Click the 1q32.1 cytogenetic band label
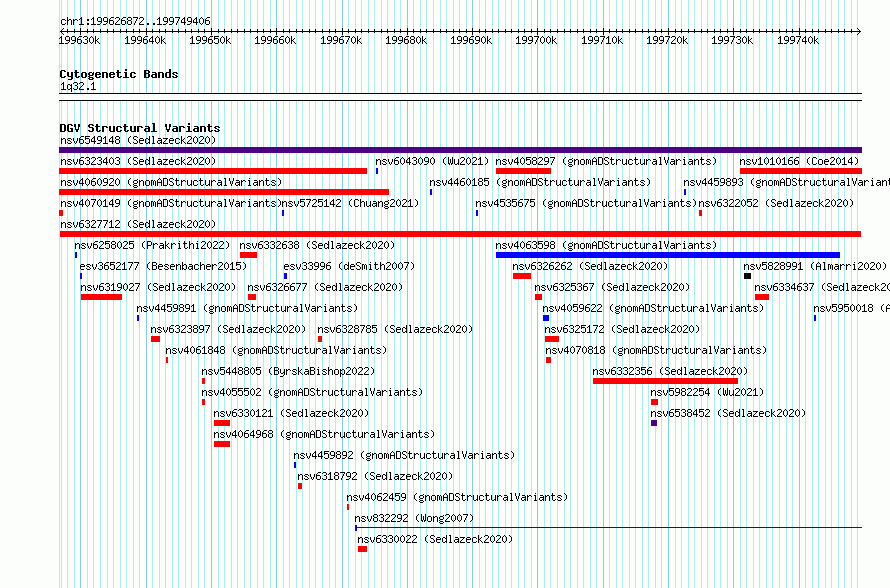 (x=78, y=86)
